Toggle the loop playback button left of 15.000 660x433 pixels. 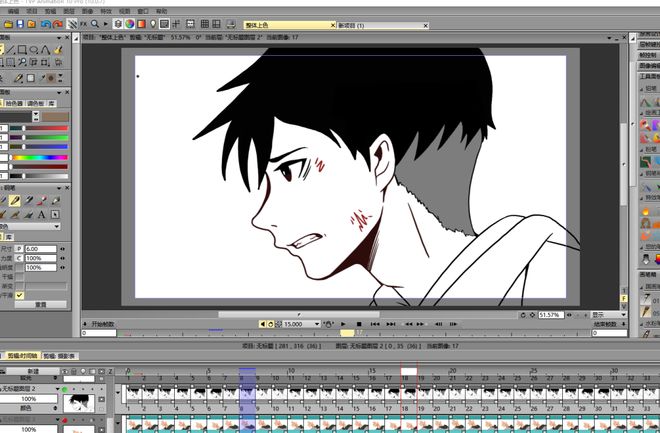click(x=271, y=324)
